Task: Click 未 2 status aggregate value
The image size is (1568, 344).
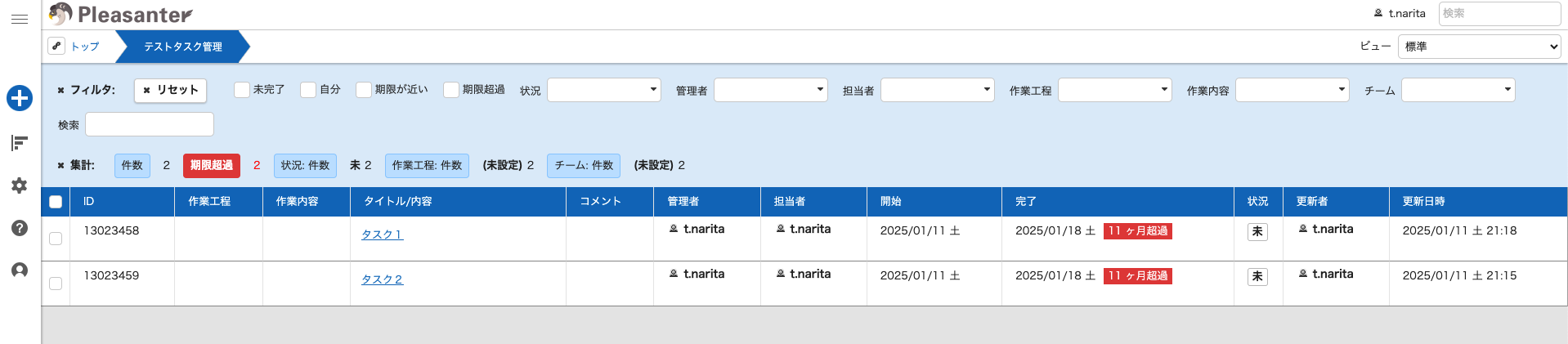Action: tap(361, 165)
